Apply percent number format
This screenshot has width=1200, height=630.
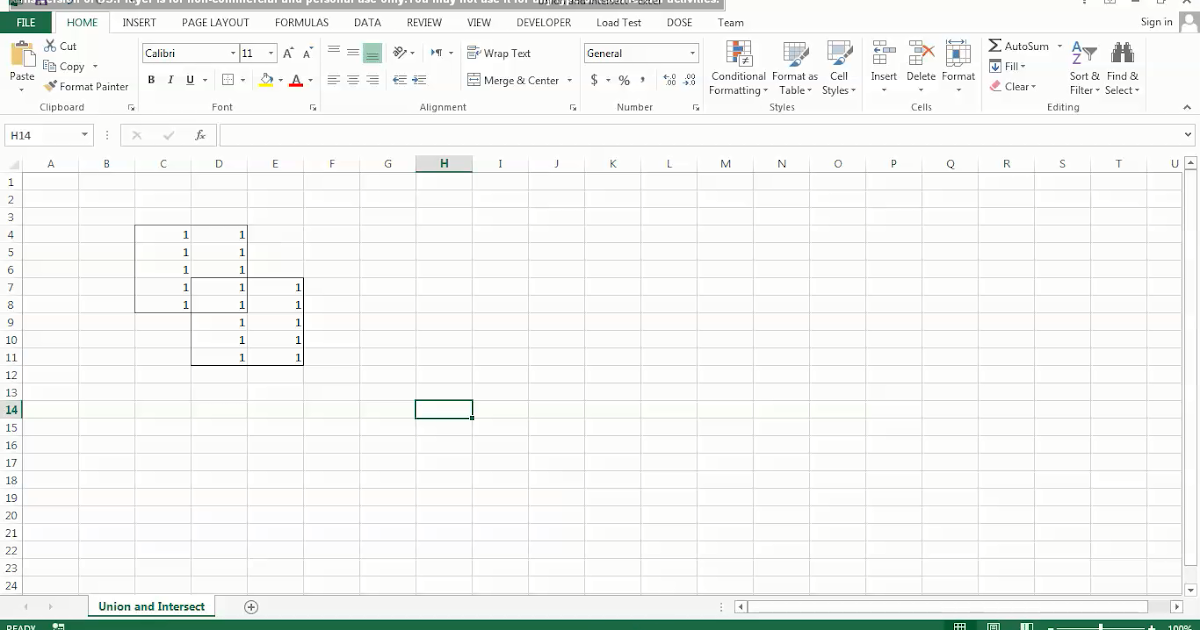[x=625, y=80]
